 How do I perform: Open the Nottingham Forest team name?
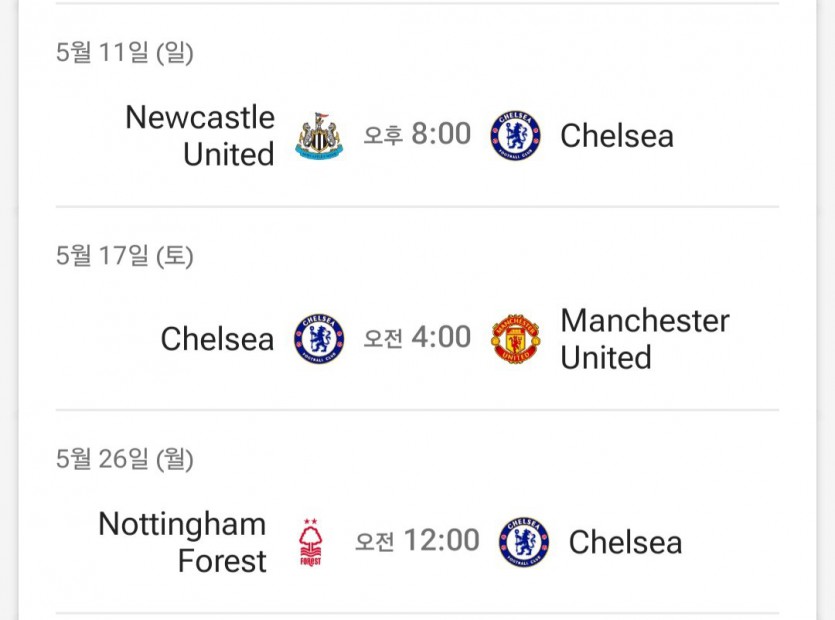click(x=183, y=542)
